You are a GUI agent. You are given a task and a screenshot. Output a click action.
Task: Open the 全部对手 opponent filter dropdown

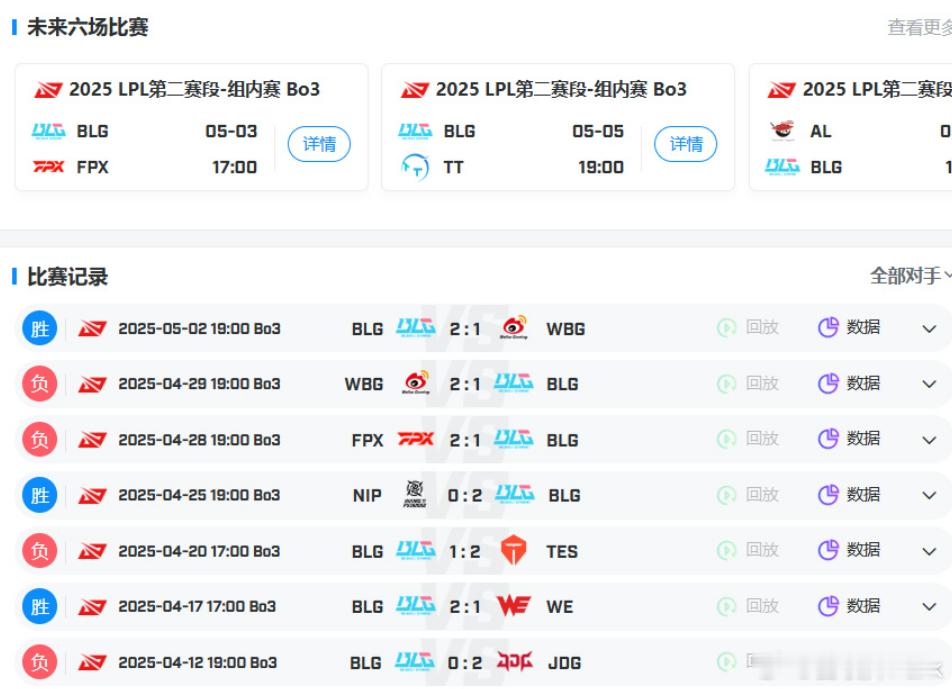[910, 276]
